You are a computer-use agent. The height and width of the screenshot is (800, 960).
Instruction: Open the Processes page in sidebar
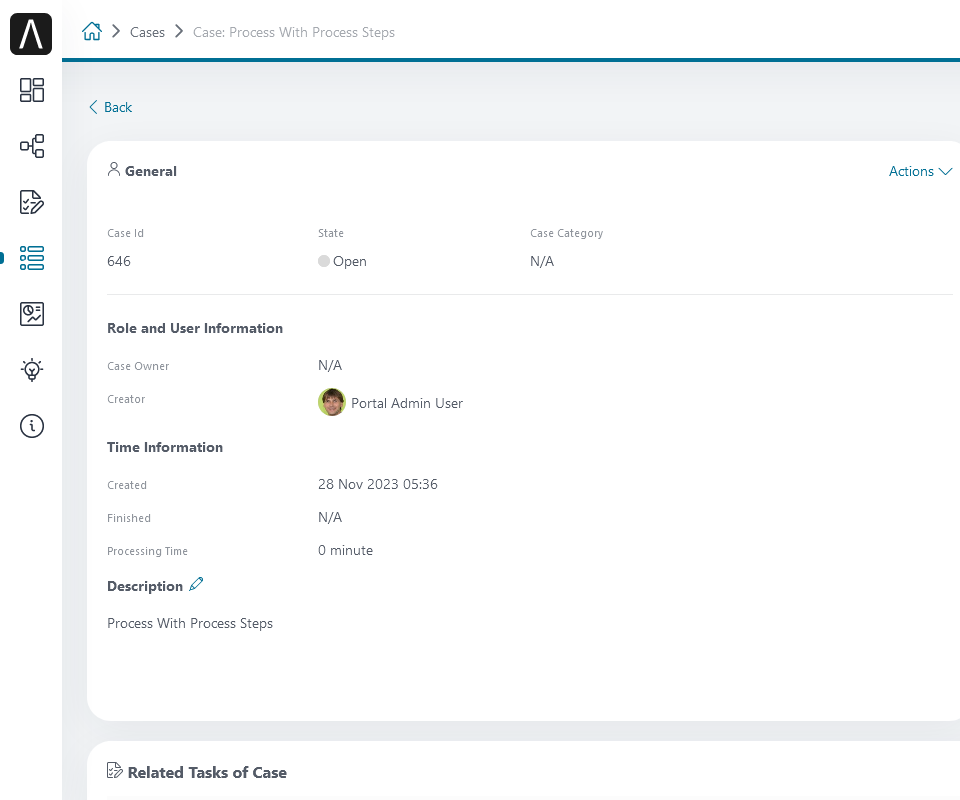(32, 146)
